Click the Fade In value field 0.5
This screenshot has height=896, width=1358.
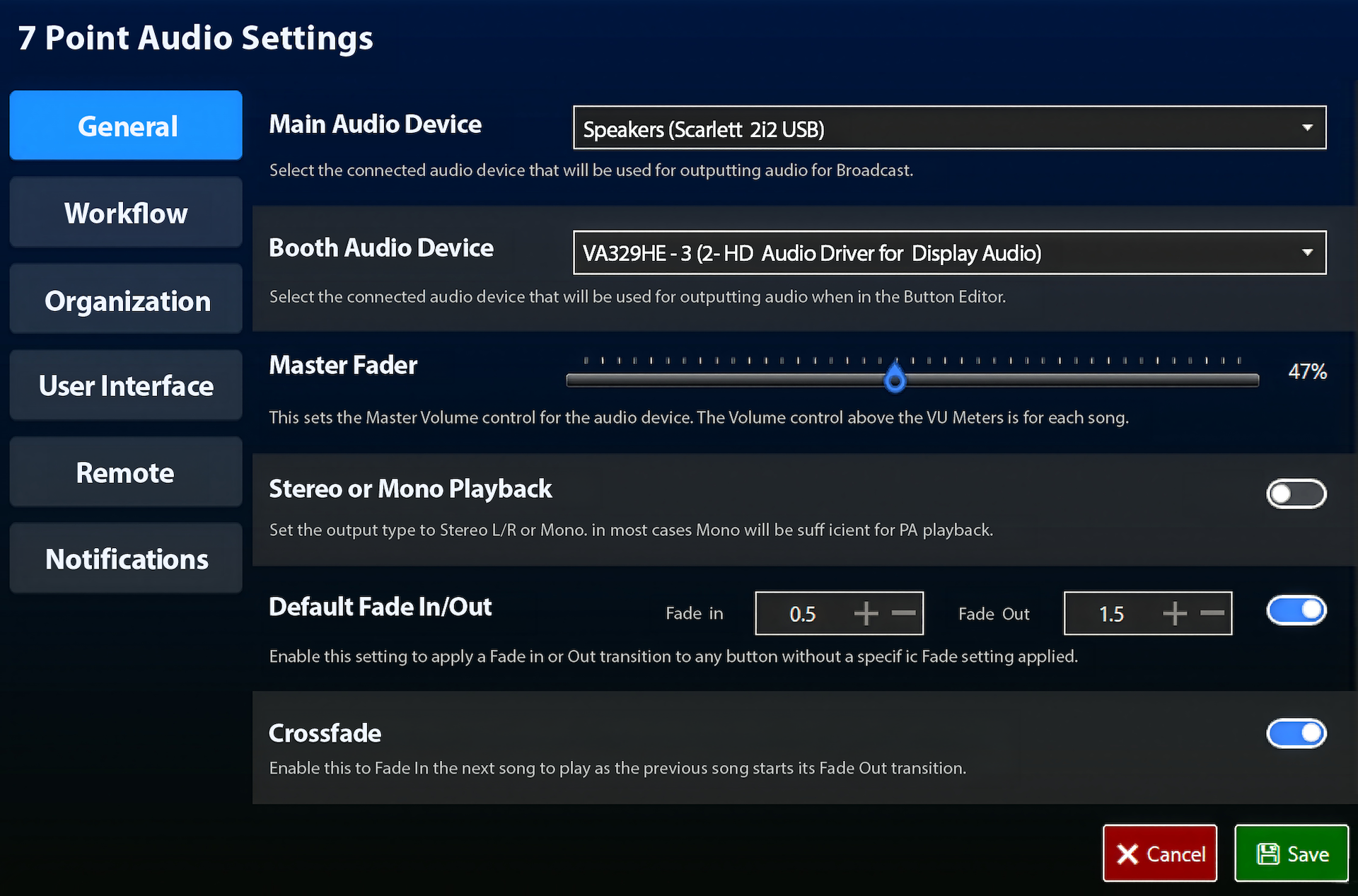pyautogui.click(x=802, y=614)
